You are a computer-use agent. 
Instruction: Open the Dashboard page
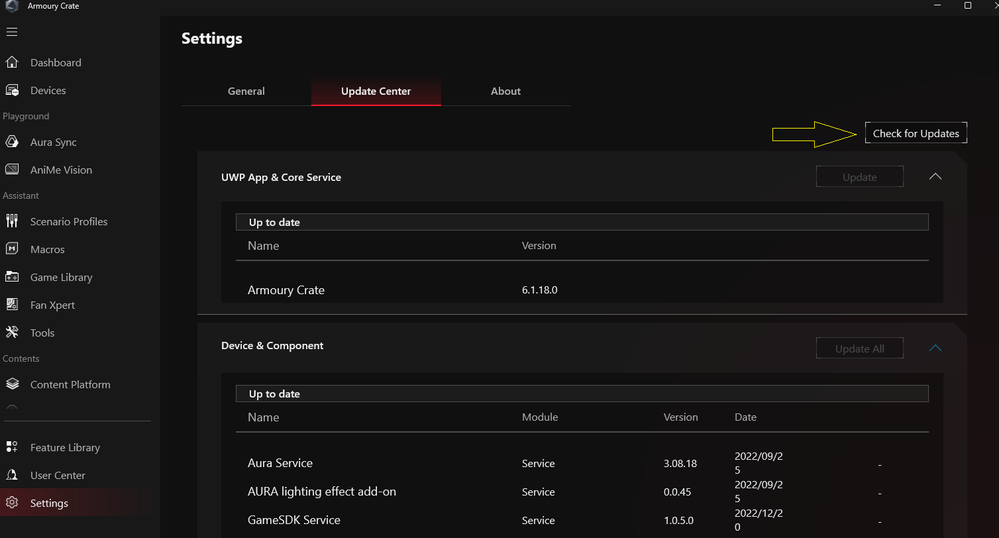click(x=55, y=62)
